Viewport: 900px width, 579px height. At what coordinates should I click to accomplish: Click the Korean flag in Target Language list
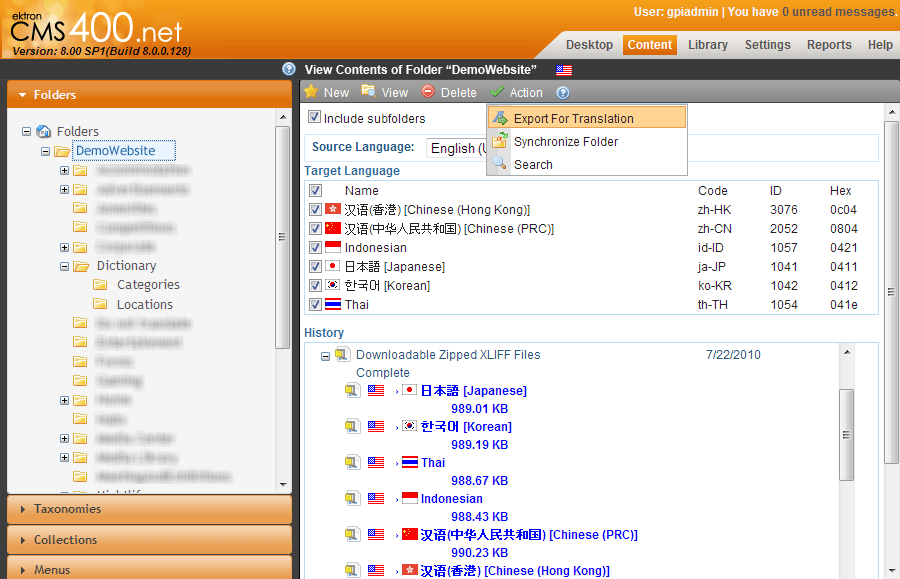(332, 285)
